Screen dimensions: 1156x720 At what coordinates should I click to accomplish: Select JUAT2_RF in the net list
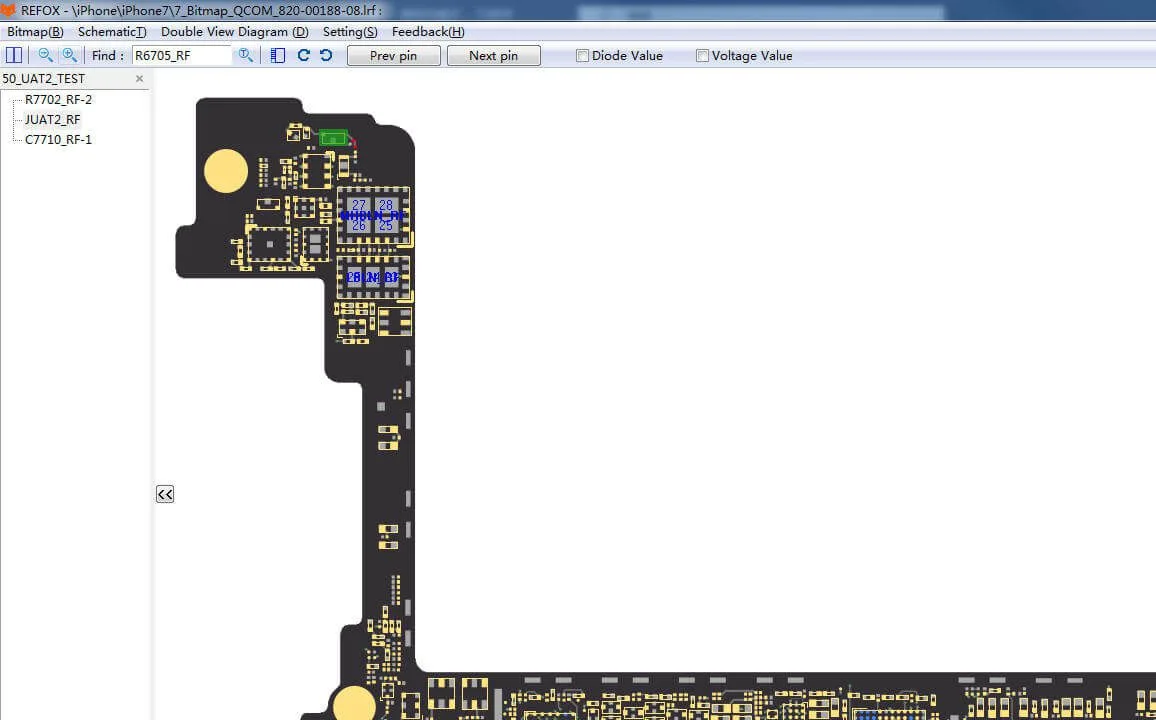tap(52, 119)
